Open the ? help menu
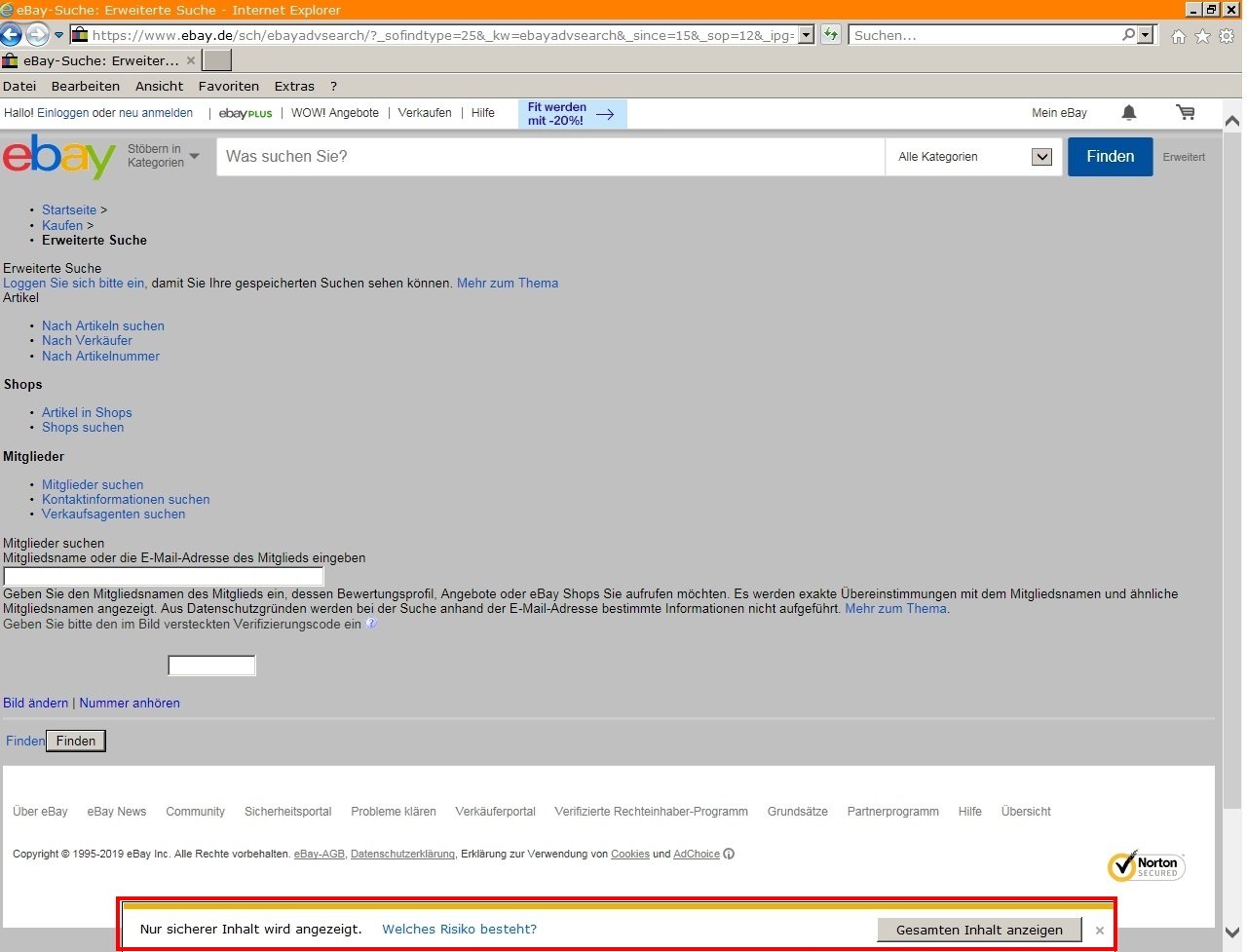The image size is (1247, 952). tap(333, 86)
